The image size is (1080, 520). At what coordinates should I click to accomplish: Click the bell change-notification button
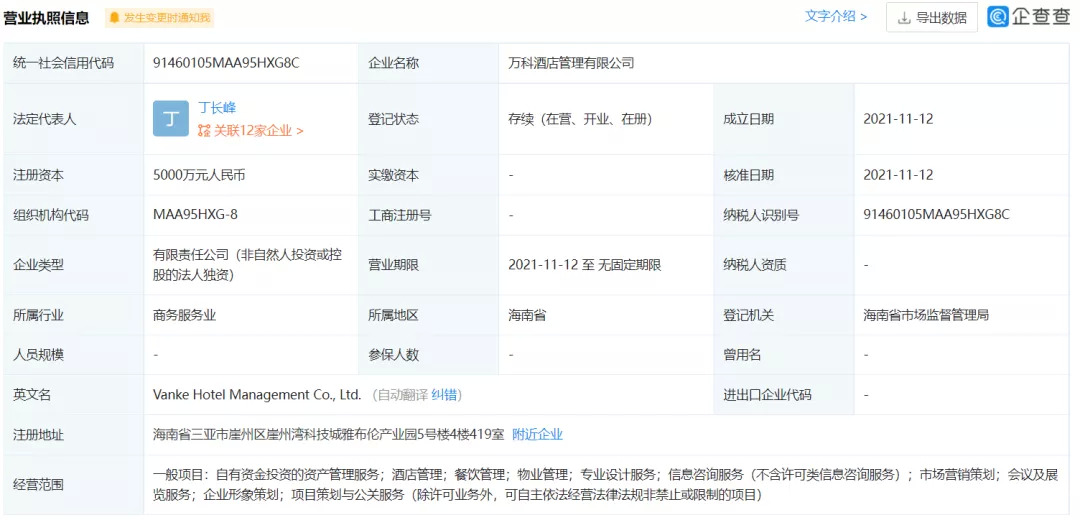click(159, 18)
